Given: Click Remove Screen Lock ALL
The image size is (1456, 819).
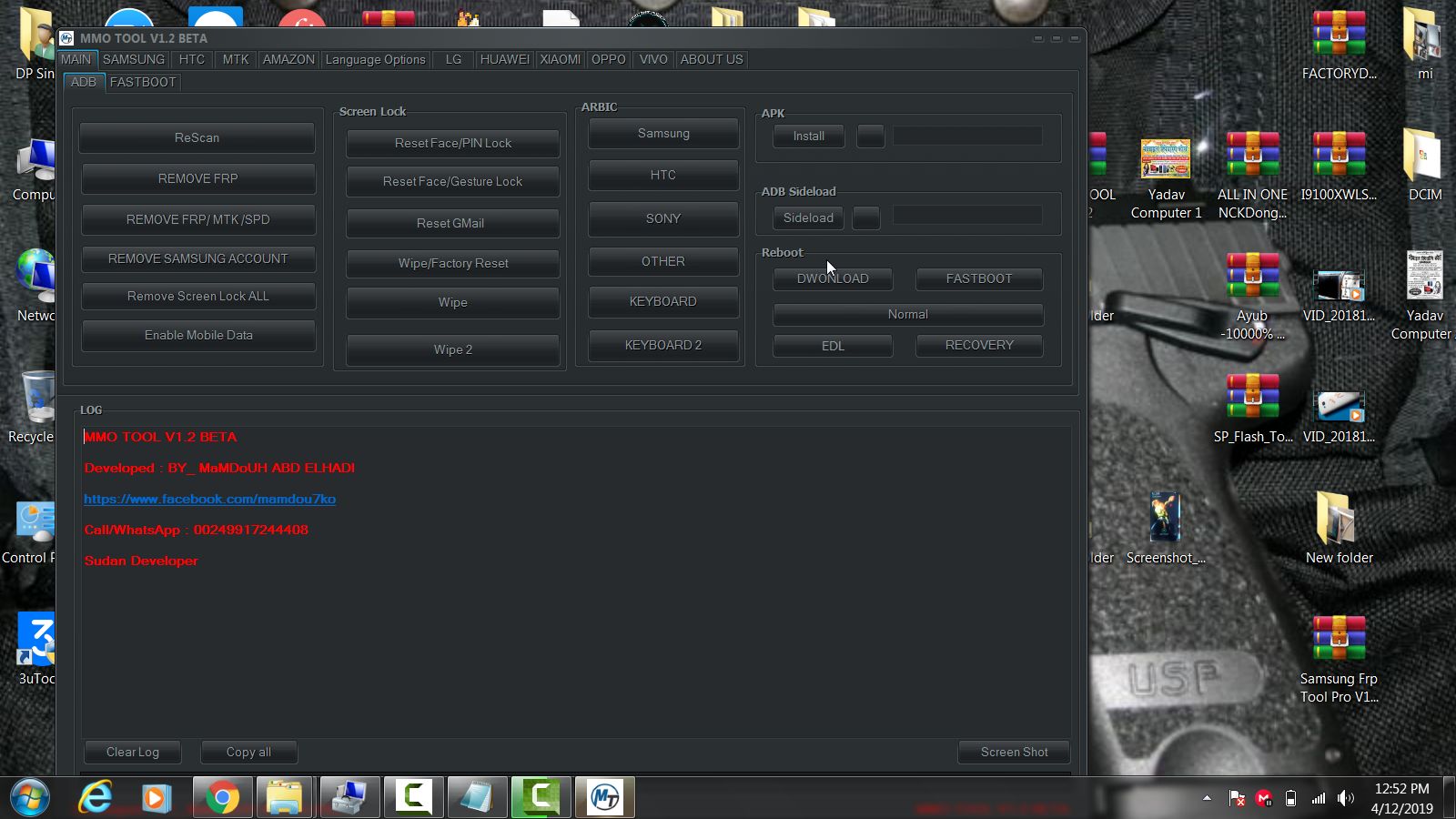Looking at the screenshot, I should click(x=198, y=297).
